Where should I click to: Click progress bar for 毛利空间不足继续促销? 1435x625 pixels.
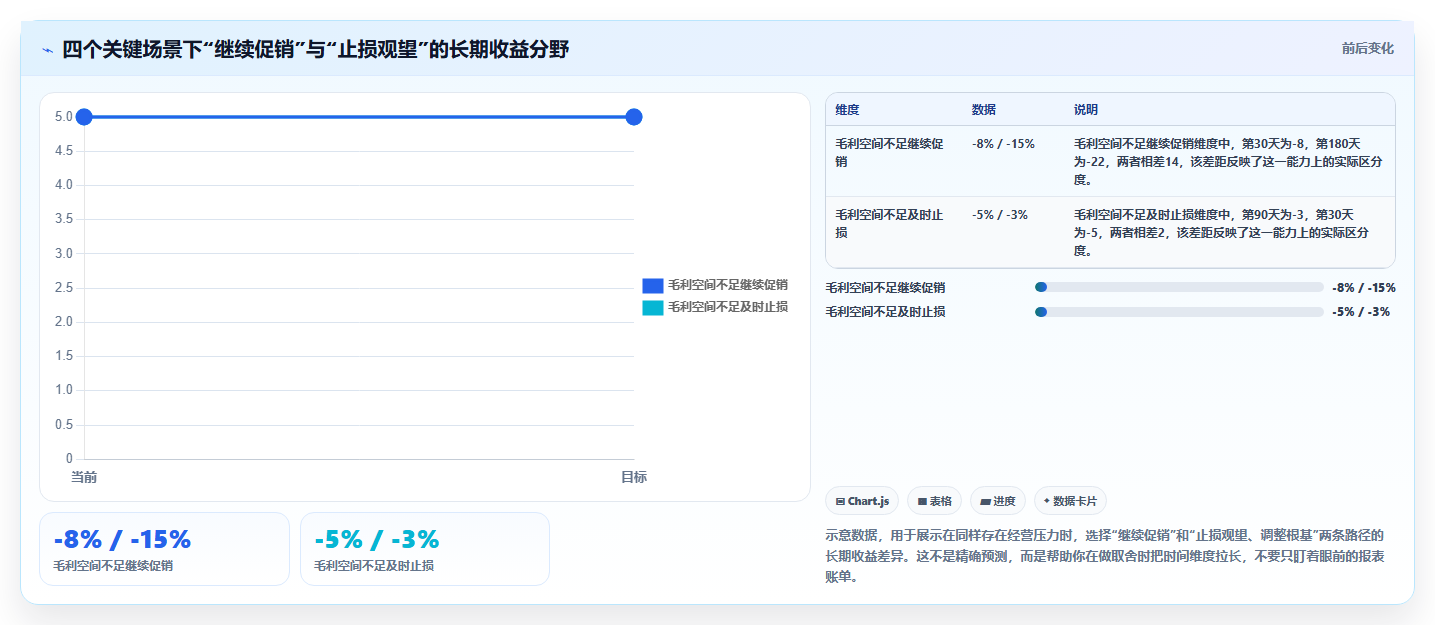click(x=1179, y=287)
